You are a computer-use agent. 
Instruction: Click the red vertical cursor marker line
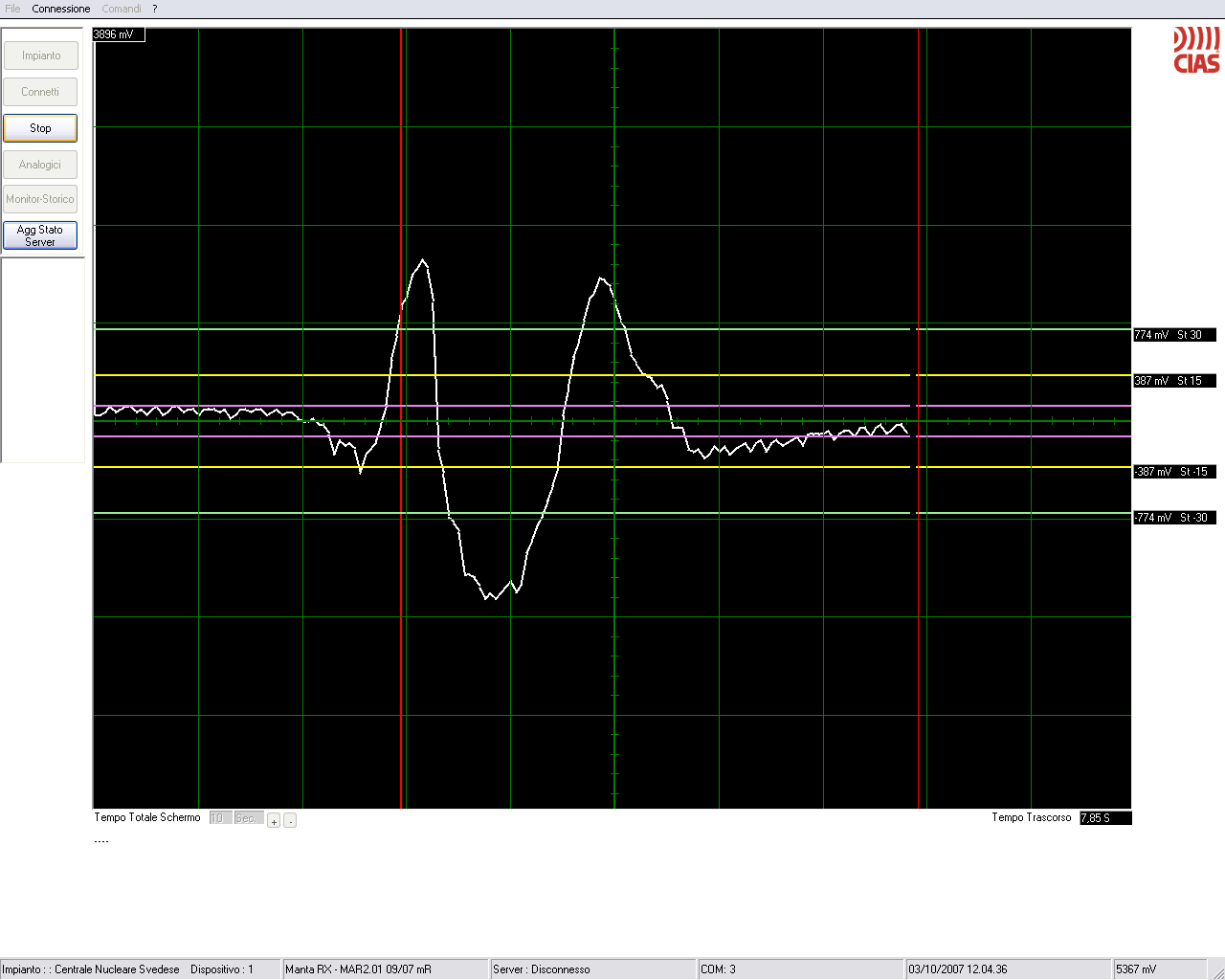(400, 418)
